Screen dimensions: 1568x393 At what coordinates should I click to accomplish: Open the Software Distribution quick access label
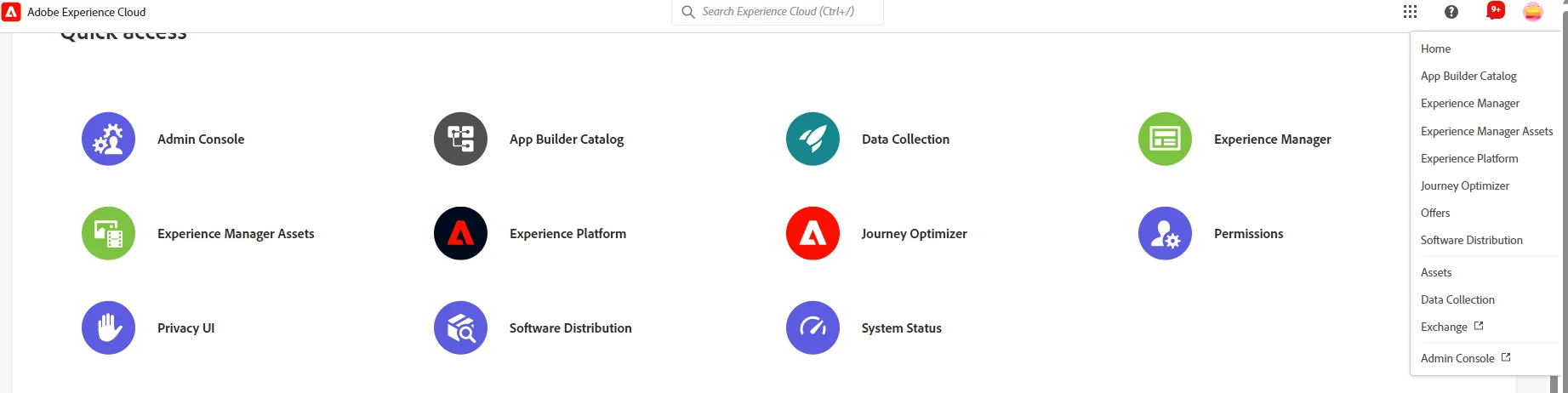571,327
